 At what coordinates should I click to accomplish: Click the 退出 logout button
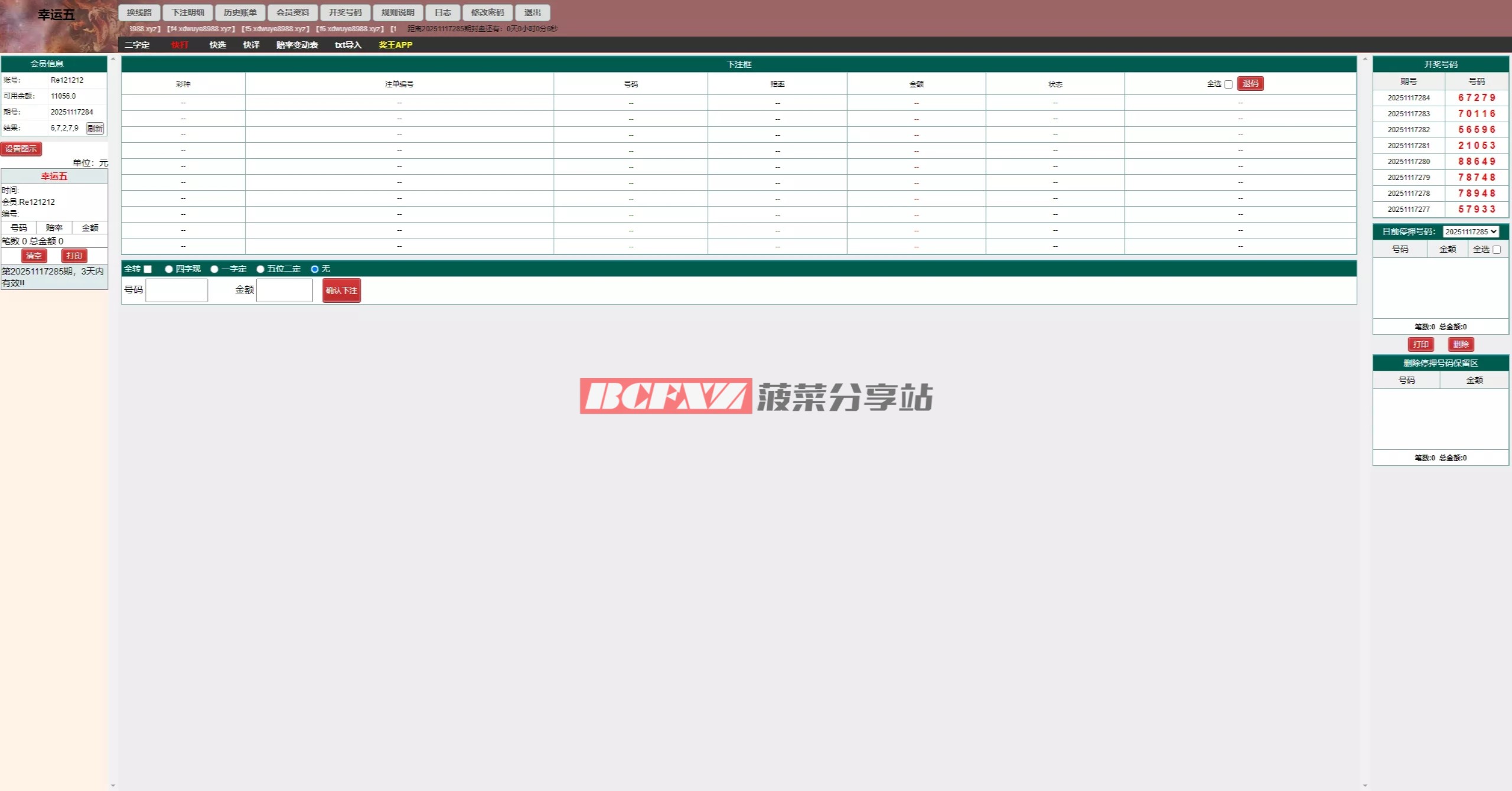point(532,12)
